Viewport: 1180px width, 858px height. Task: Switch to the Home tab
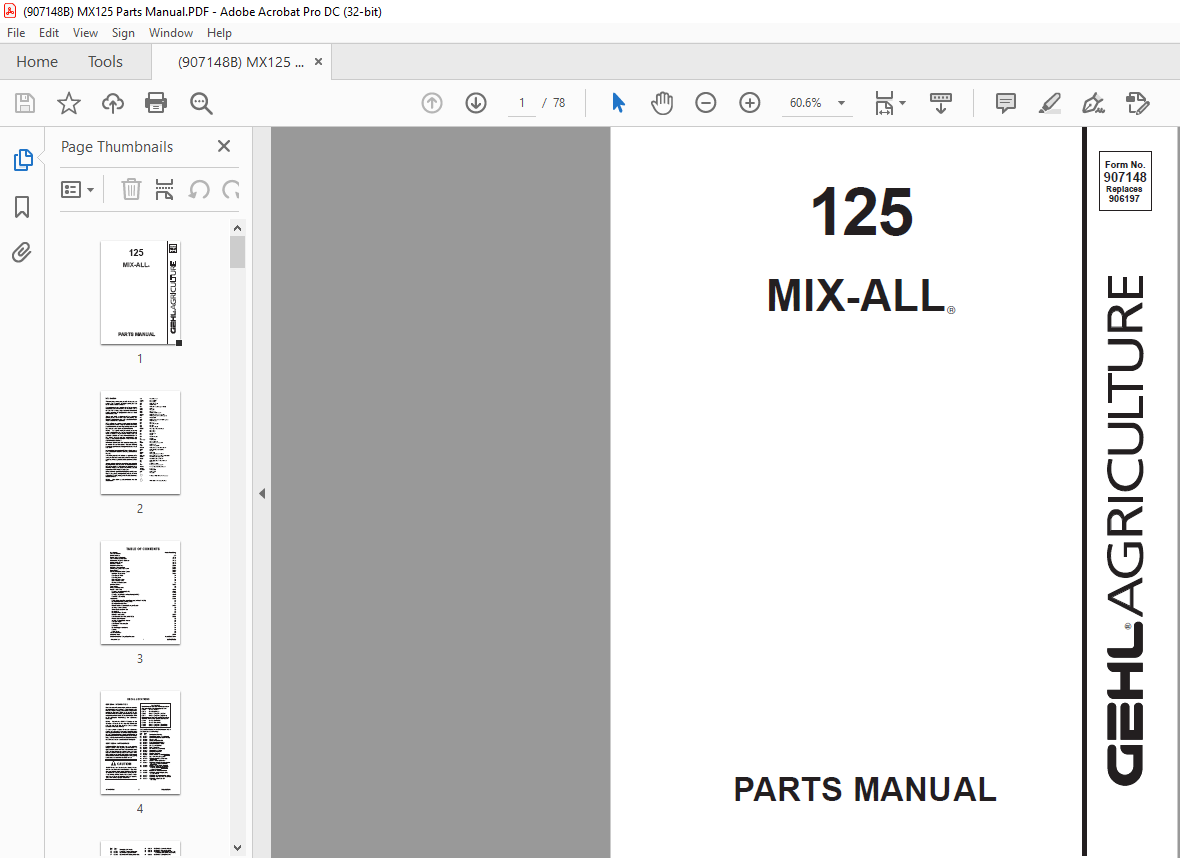(x=37, y=62)
